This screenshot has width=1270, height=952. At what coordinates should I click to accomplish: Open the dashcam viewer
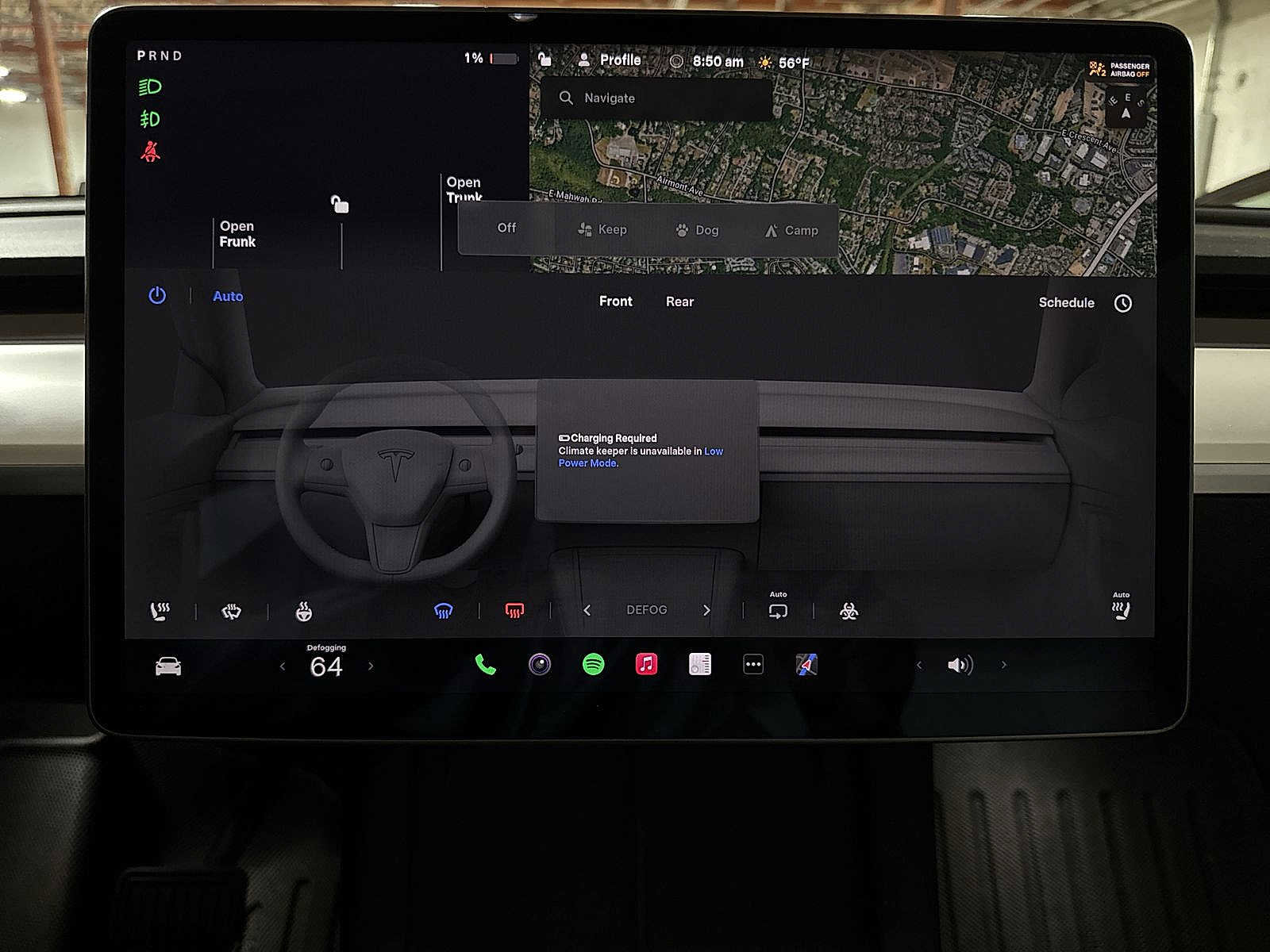[x=540, y=665]
